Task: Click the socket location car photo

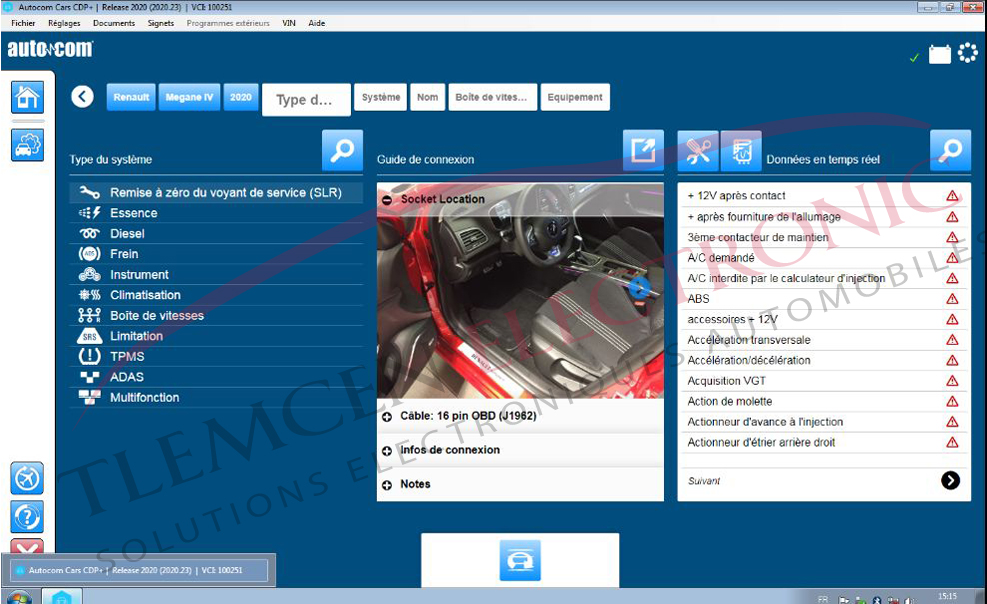Action: click(x=520, y=307)
